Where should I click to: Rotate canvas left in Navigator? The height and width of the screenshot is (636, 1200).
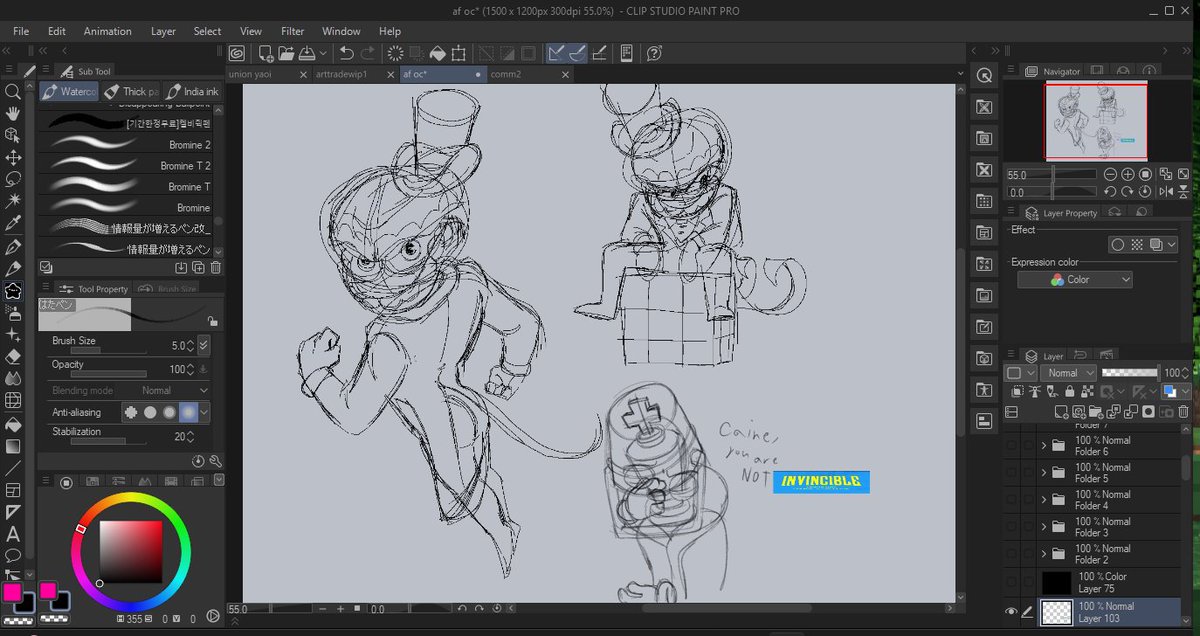pos(1110,192)
